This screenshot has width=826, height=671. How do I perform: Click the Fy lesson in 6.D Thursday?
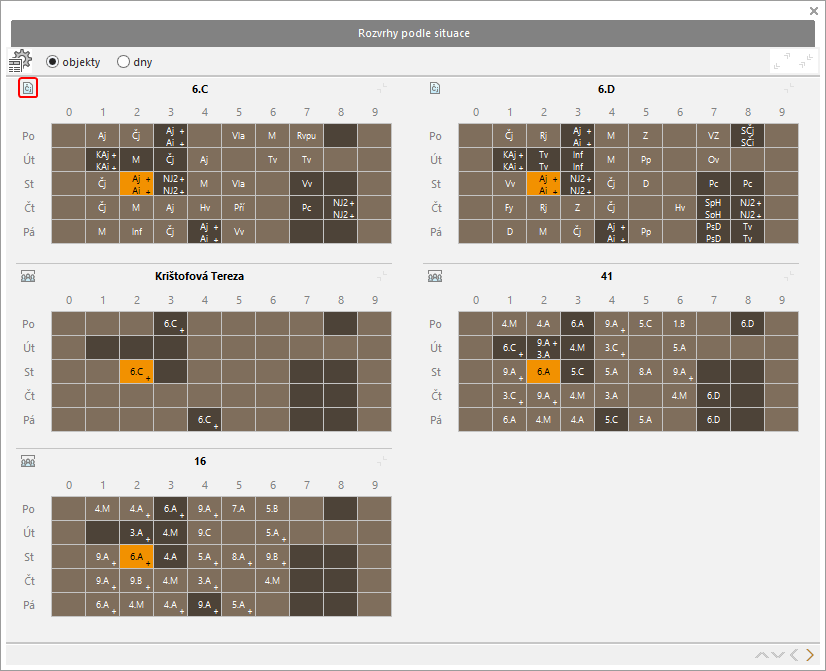(509, 208)
